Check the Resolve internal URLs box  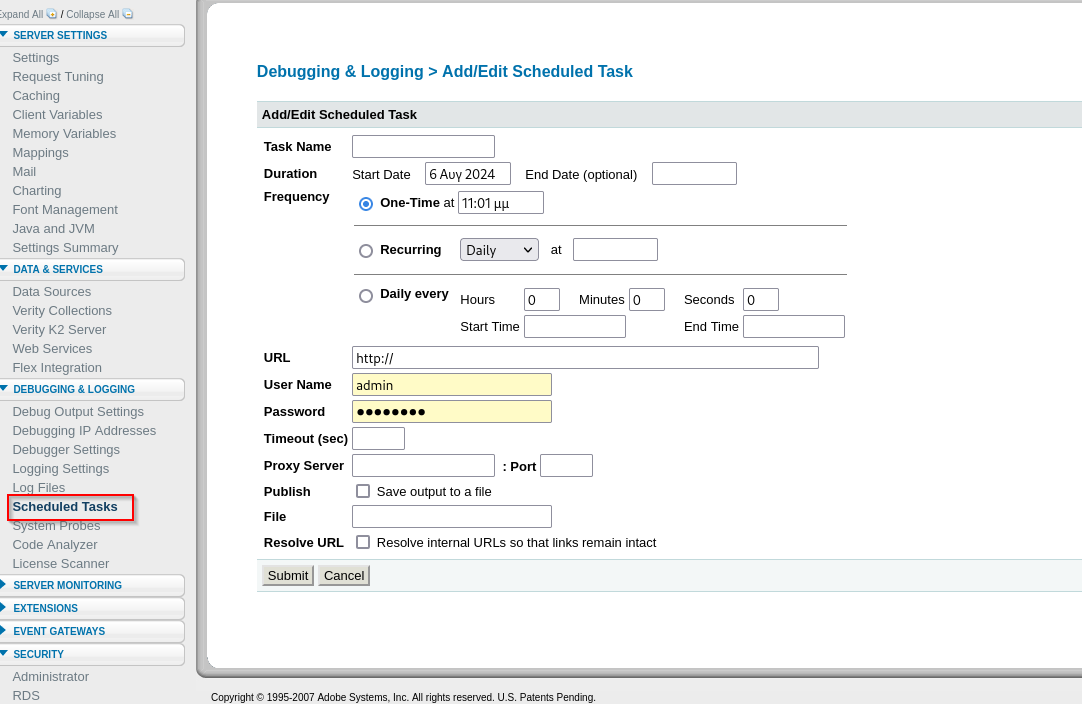coord(363,542)
